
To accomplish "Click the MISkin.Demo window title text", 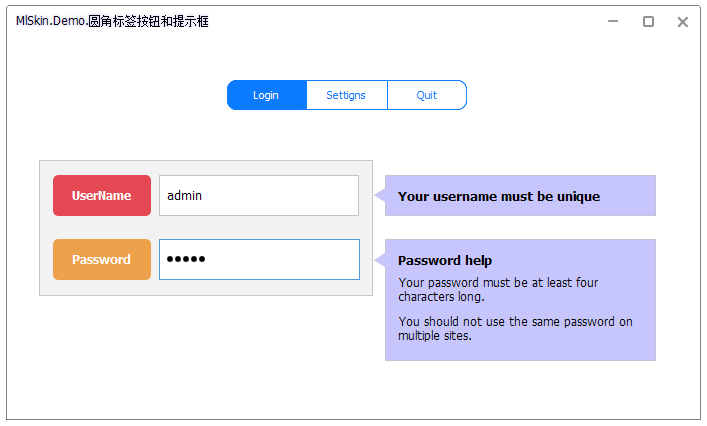I will point(112,21).
